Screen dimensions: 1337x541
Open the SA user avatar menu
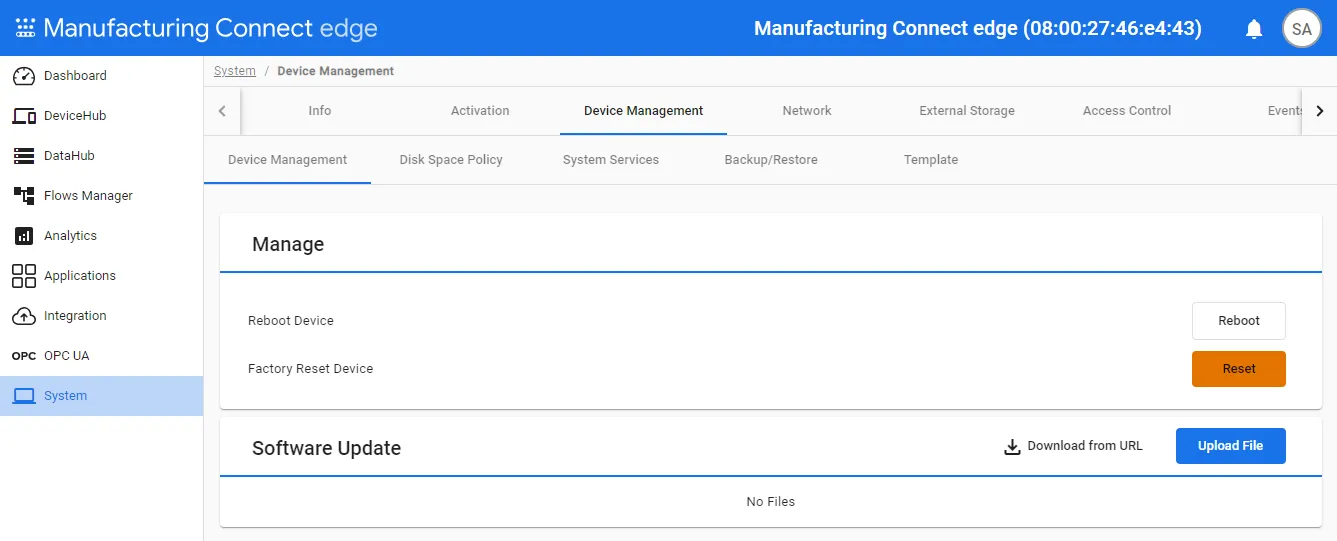tap(1302, 29)
